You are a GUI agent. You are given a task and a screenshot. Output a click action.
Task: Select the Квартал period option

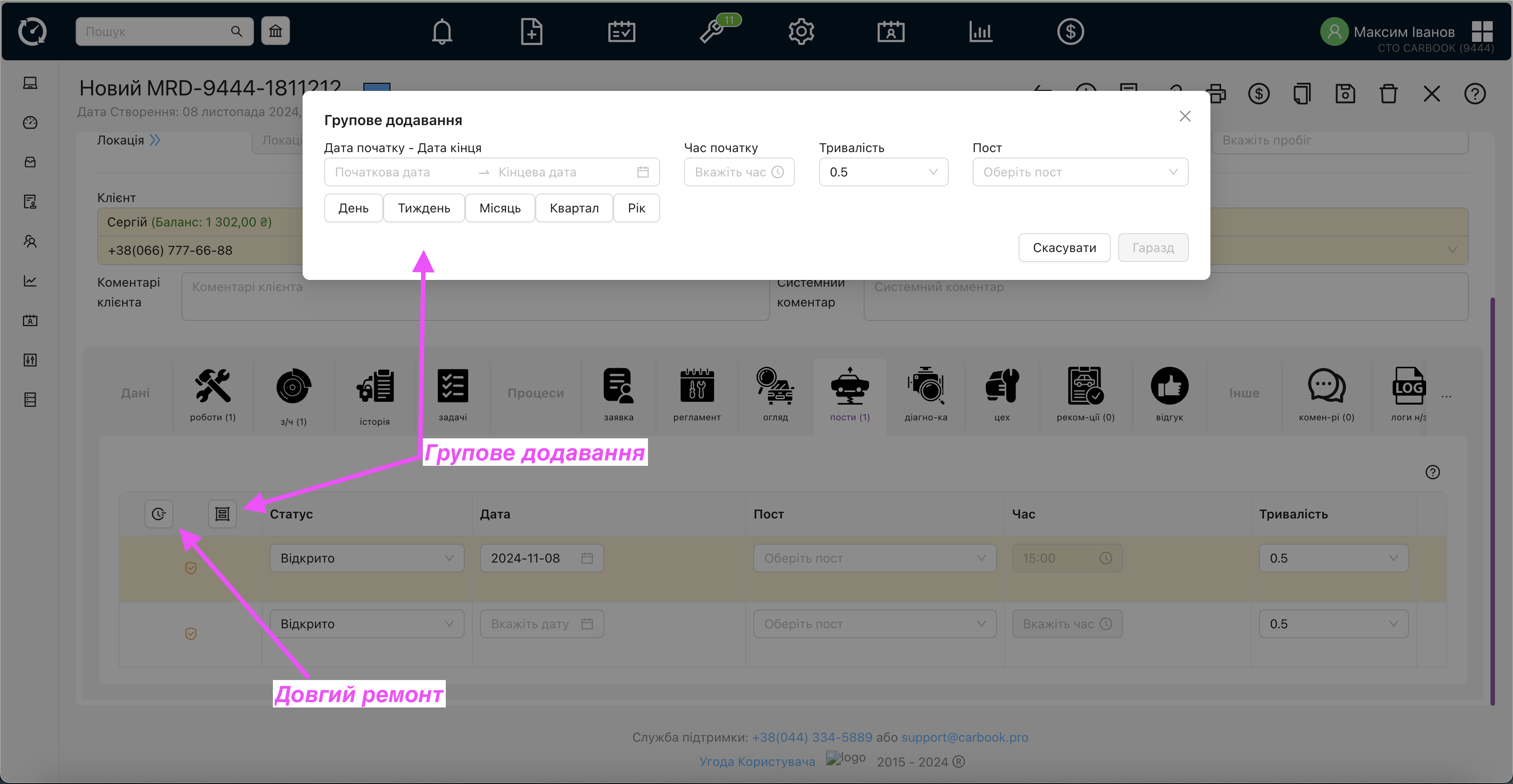pyautogui.click(x=574, y=208)
